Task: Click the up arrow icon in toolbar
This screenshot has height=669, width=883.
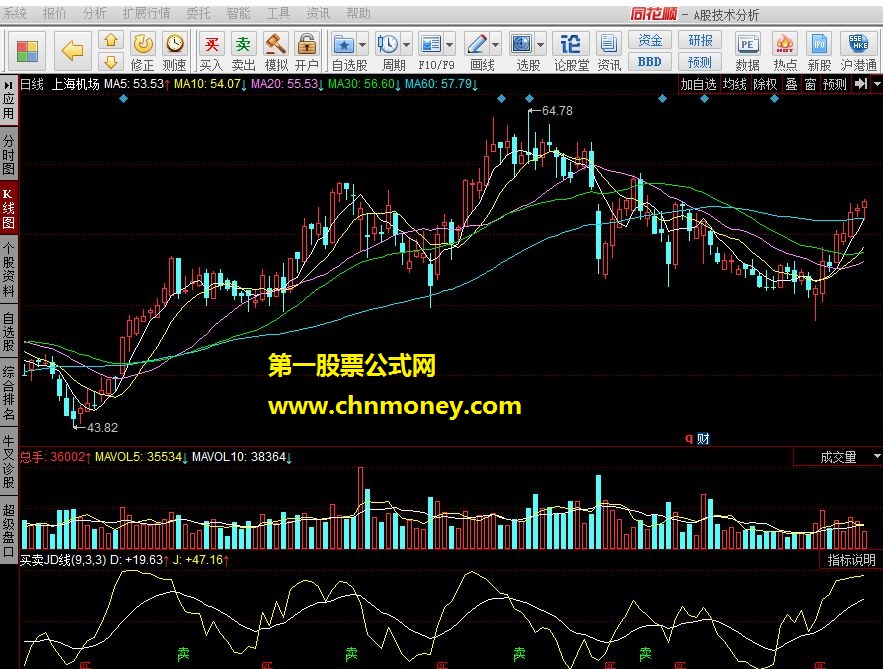Action: pyautogui.click(x=111, y=40)
